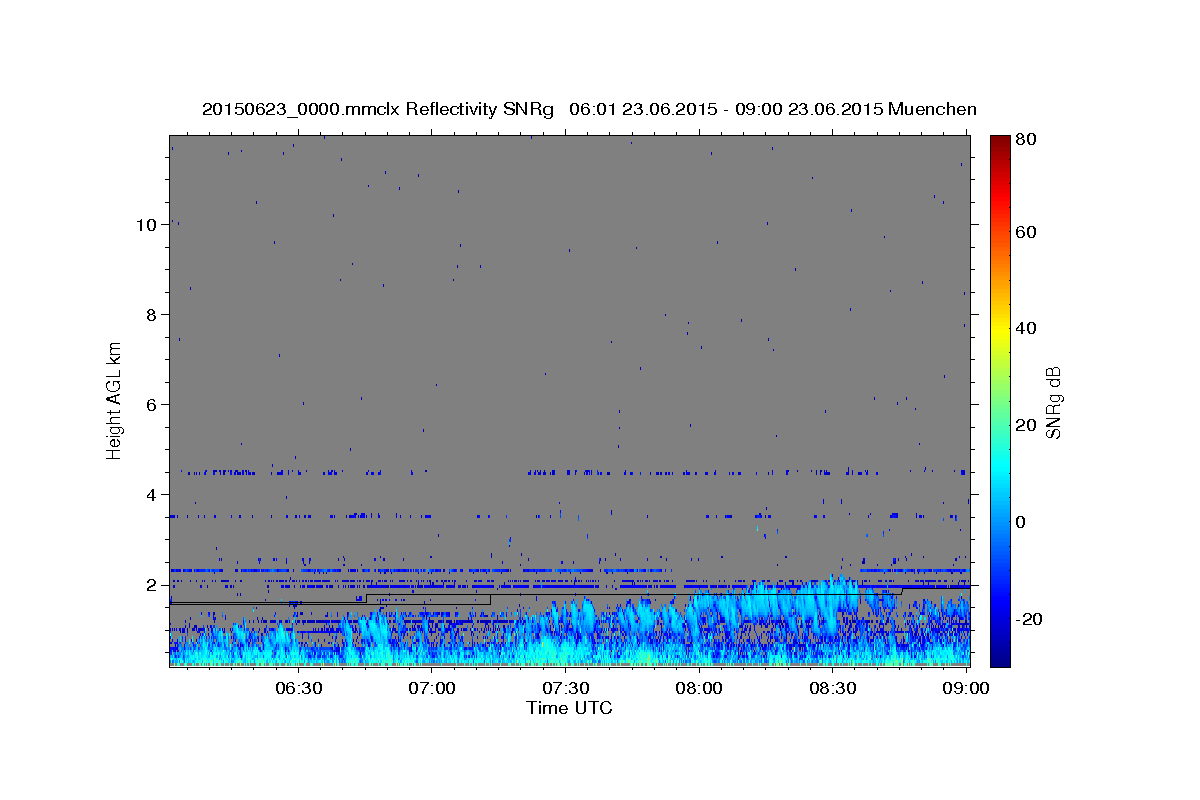This screenshot has height=800, width=1200.
Task: Click the 08:00 time tick label
Action: coord(699,689)
